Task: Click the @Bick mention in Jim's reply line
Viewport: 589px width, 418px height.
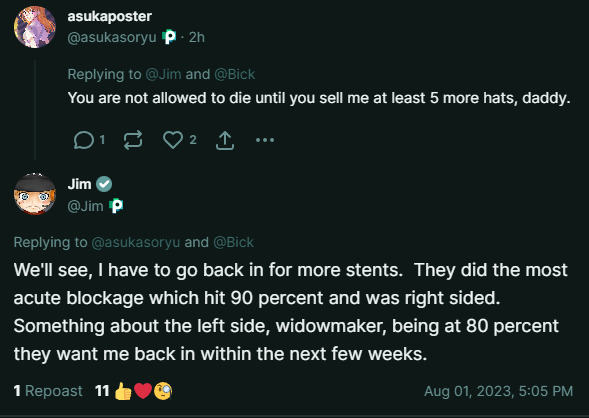Action: 234,242
